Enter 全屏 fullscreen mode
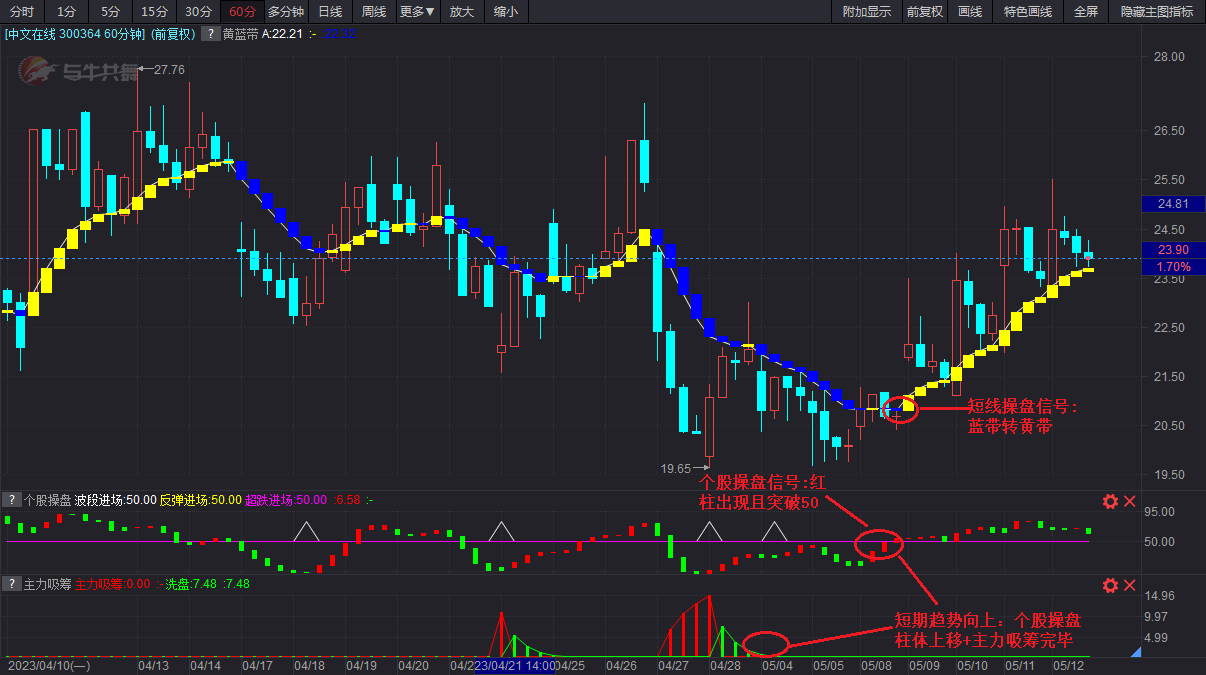 pos(1086,12)
